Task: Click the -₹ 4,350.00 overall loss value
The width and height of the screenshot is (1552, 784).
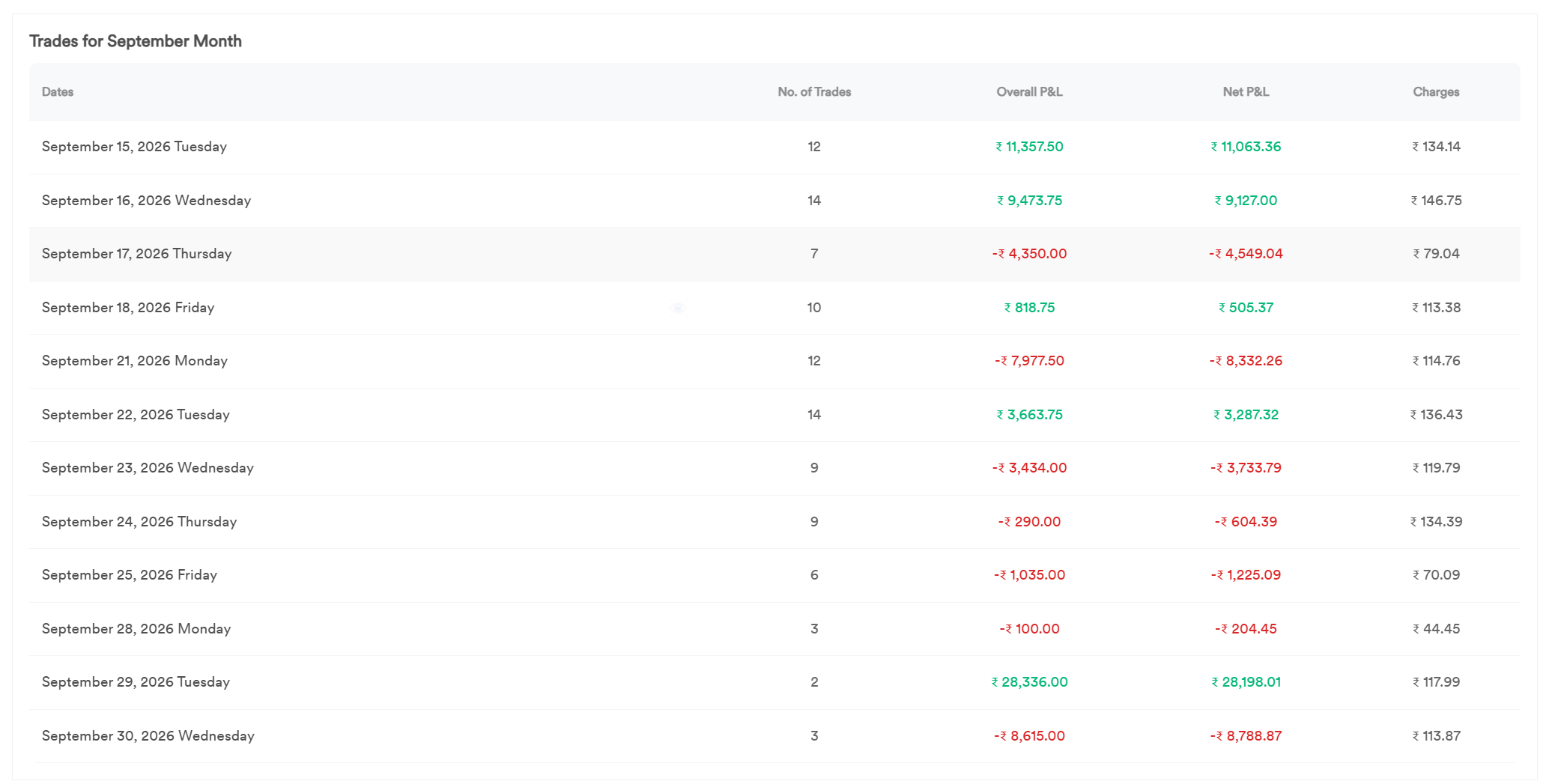Action: (x=1029, y=254)
